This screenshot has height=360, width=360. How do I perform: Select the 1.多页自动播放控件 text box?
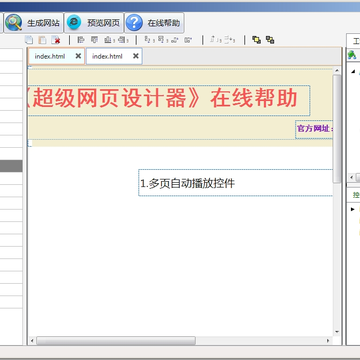tap(235, 183)
